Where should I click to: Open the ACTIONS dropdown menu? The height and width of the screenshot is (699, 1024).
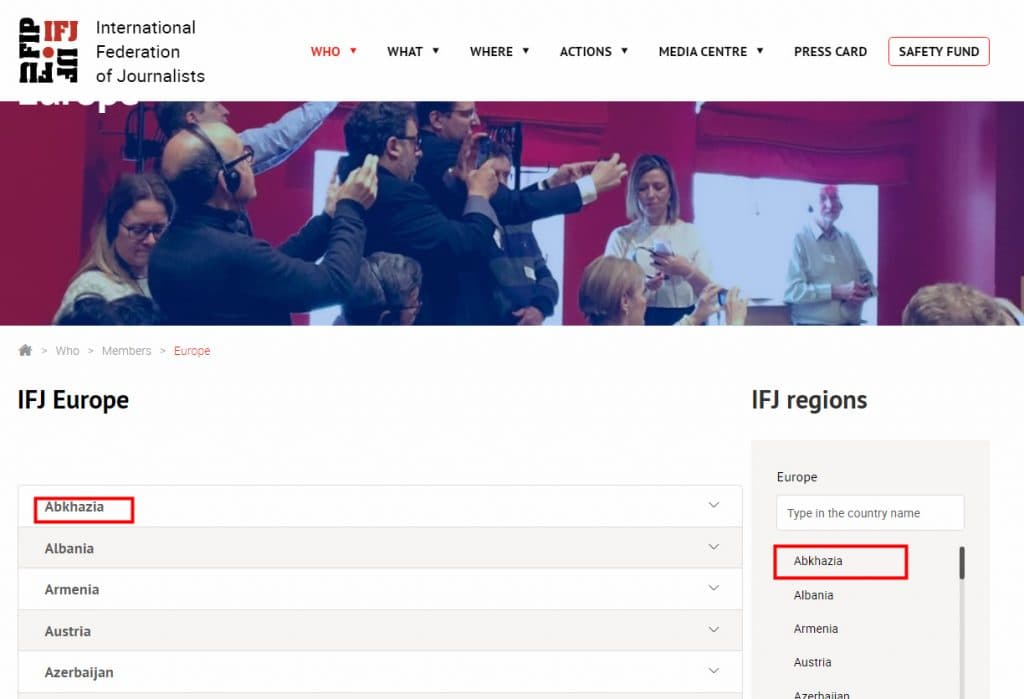coord(593,51)
